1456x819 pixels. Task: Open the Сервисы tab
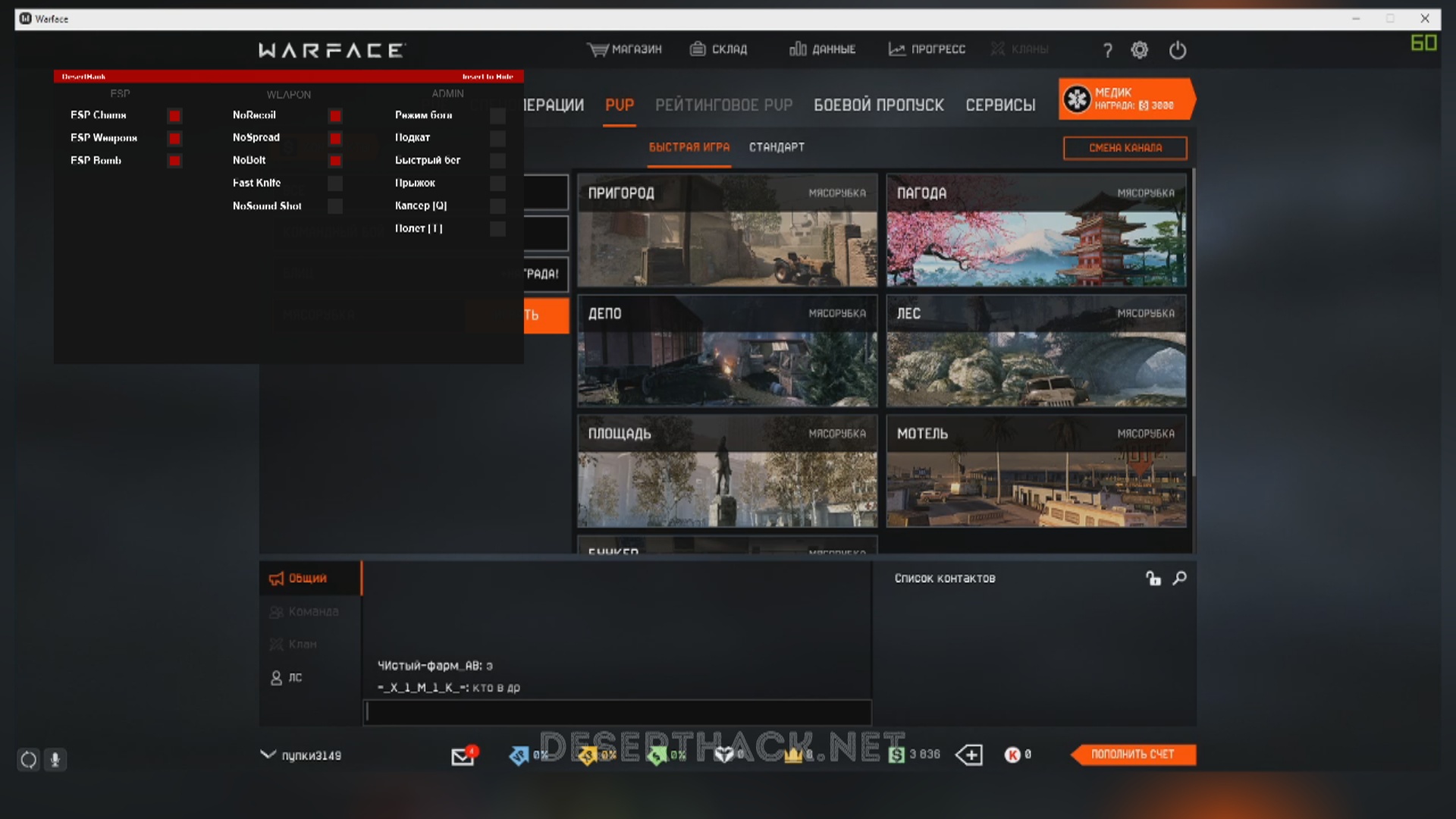point(1000,105)
